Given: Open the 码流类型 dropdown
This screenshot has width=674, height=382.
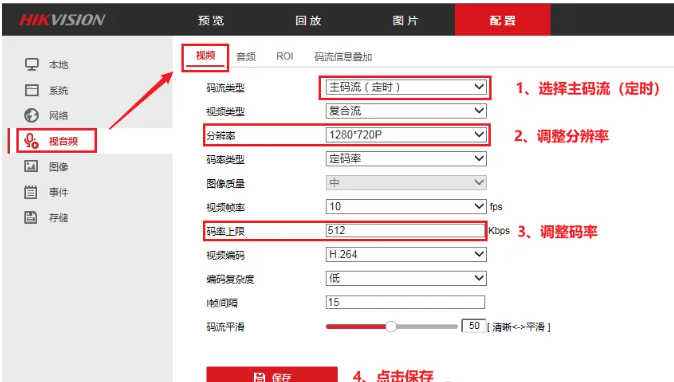Looking at the screenshot, I should (x=406, y=87).
